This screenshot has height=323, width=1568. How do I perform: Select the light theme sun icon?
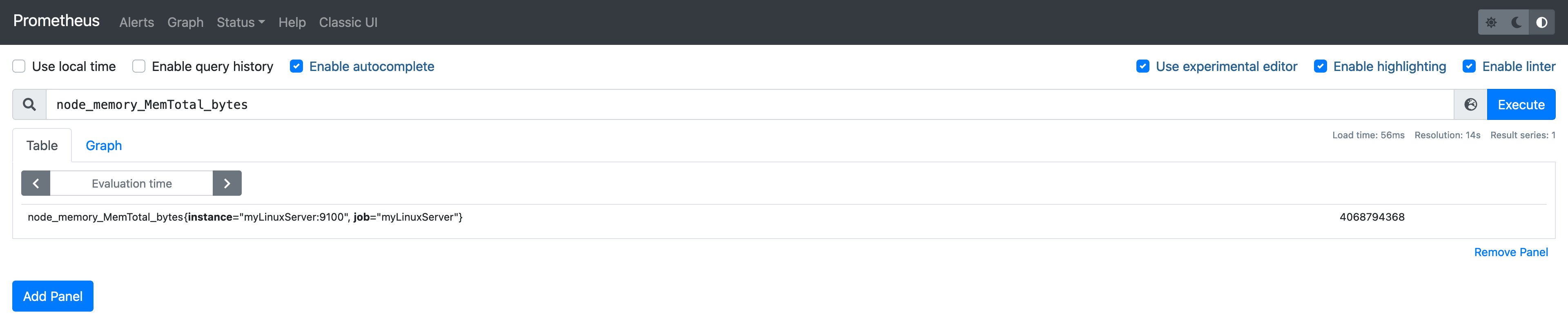(x=1491, y=22)
